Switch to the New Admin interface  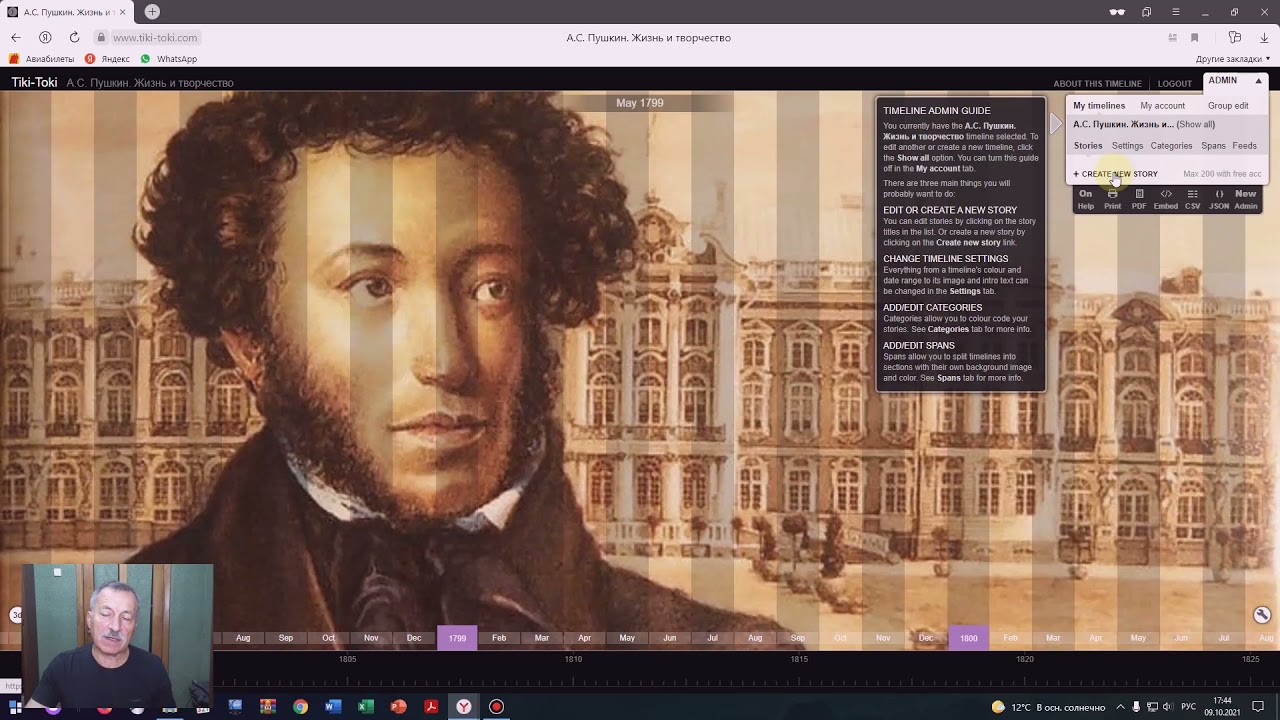tap(1246, 199)
